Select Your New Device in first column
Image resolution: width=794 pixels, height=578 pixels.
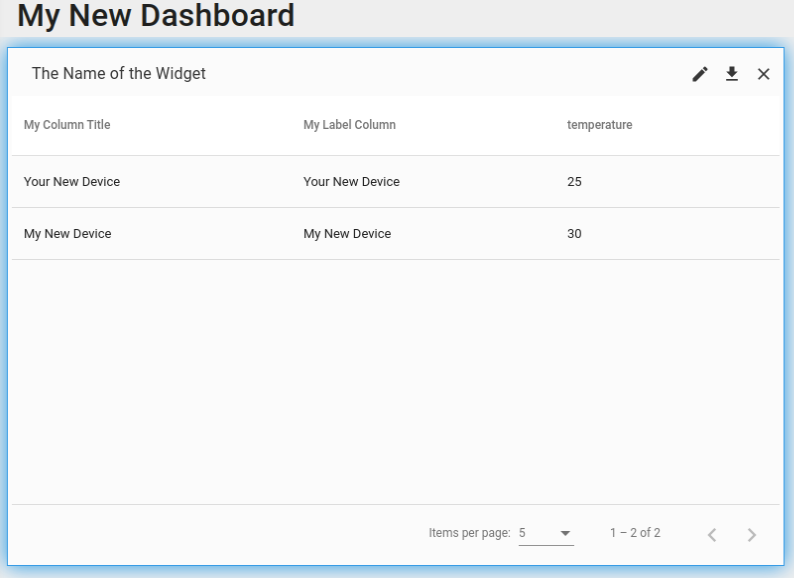pyautogui.click(x=72, y=182)
